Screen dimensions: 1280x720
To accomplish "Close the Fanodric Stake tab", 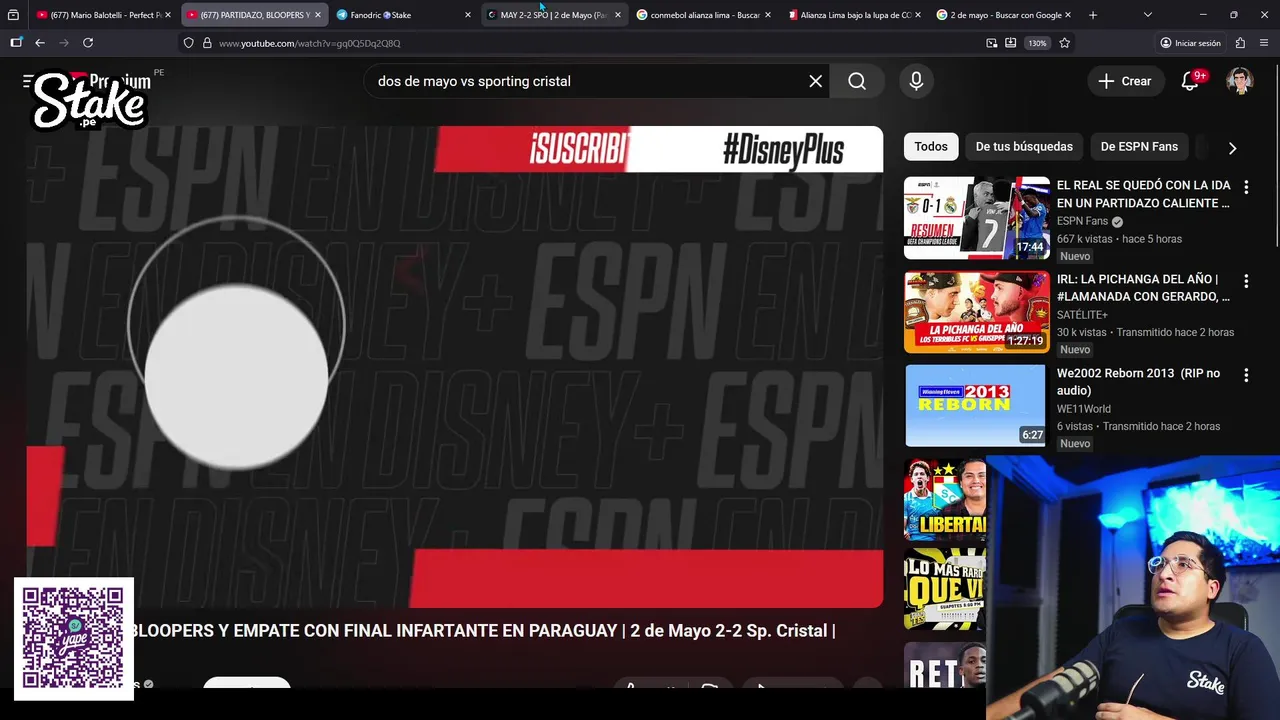I will (468, 15).
